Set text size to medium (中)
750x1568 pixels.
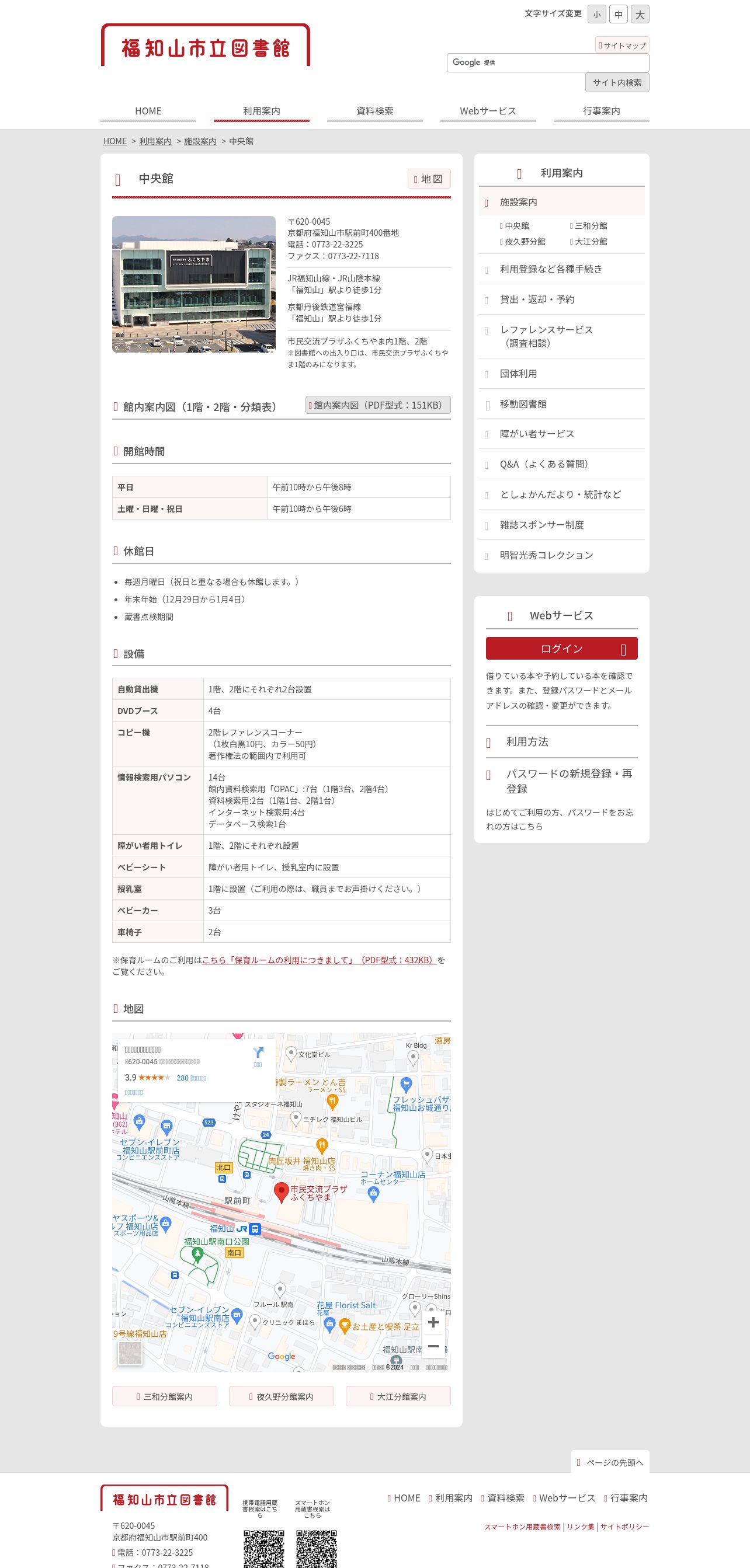click(x=619, y=15)
